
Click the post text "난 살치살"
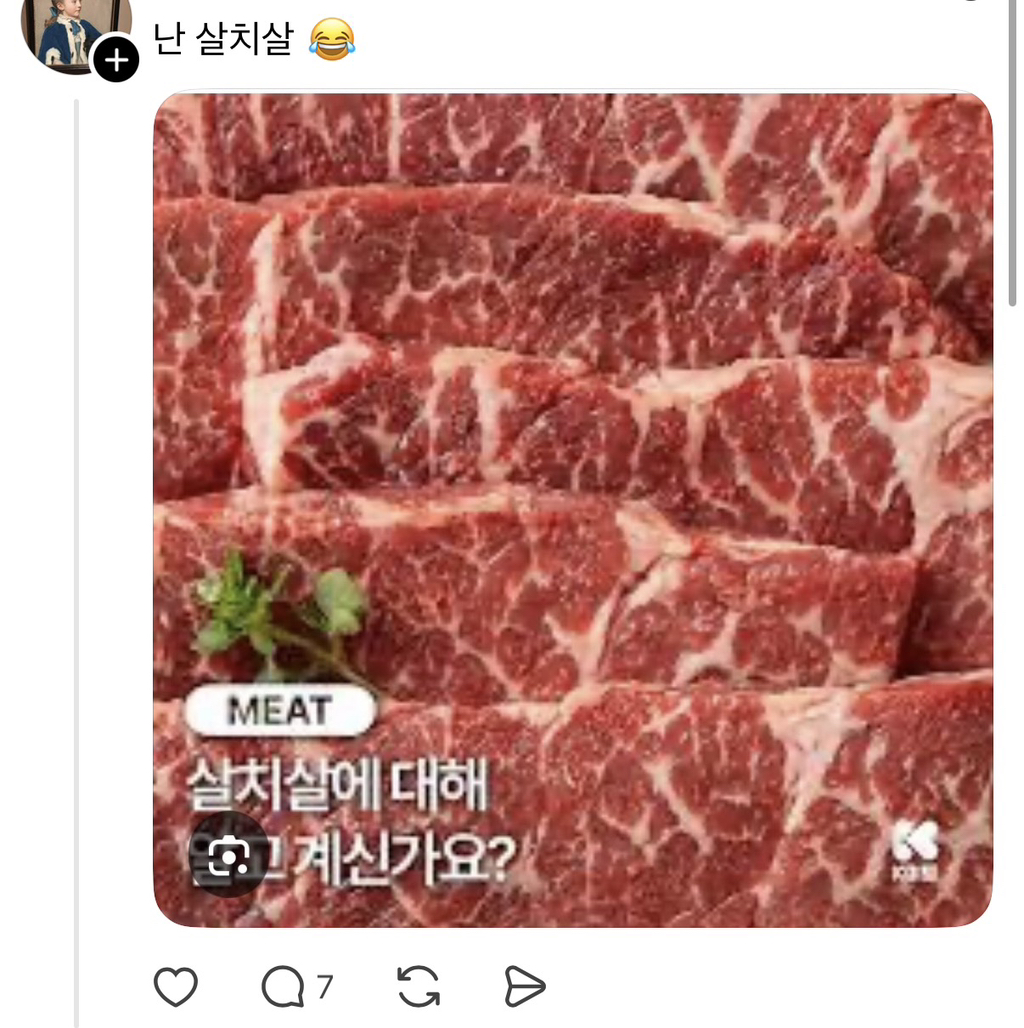coord(223,39)
